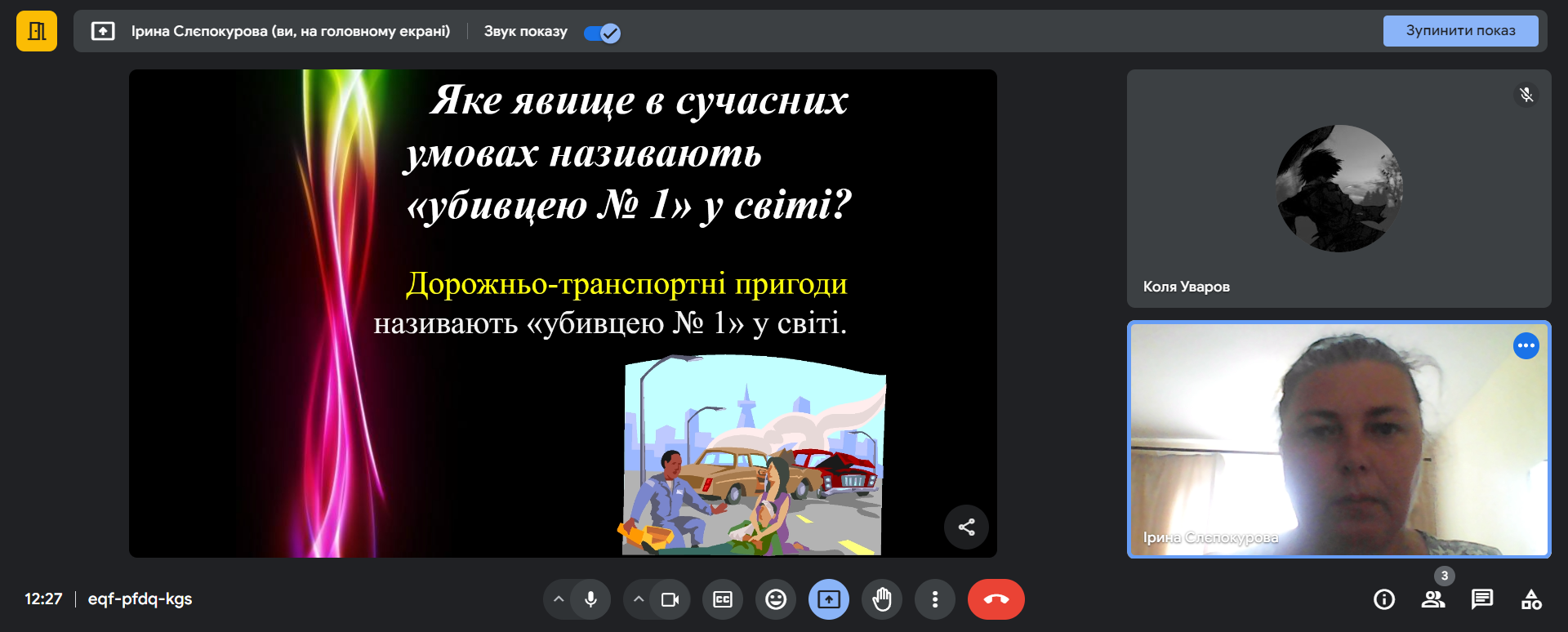This screenshot has width=1568, height=632.
Task: Expand microphone audio settings chevron
Action: coord(559,599)
